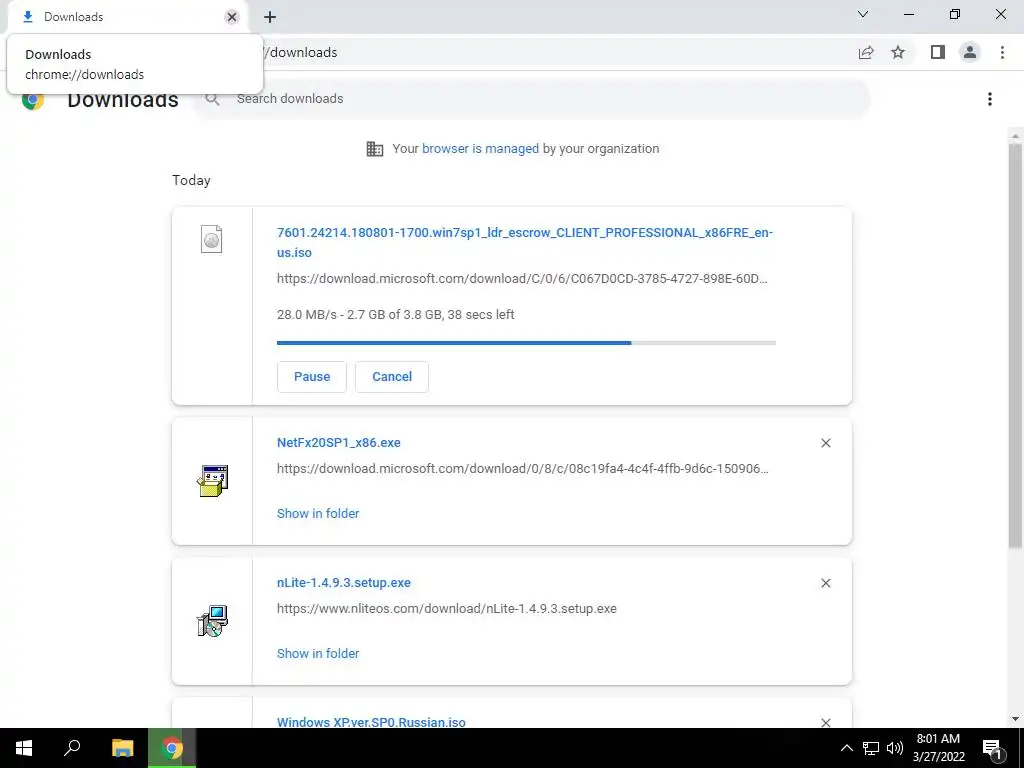Pause the win7sp1 ISO download

click(x=312, y=377)
